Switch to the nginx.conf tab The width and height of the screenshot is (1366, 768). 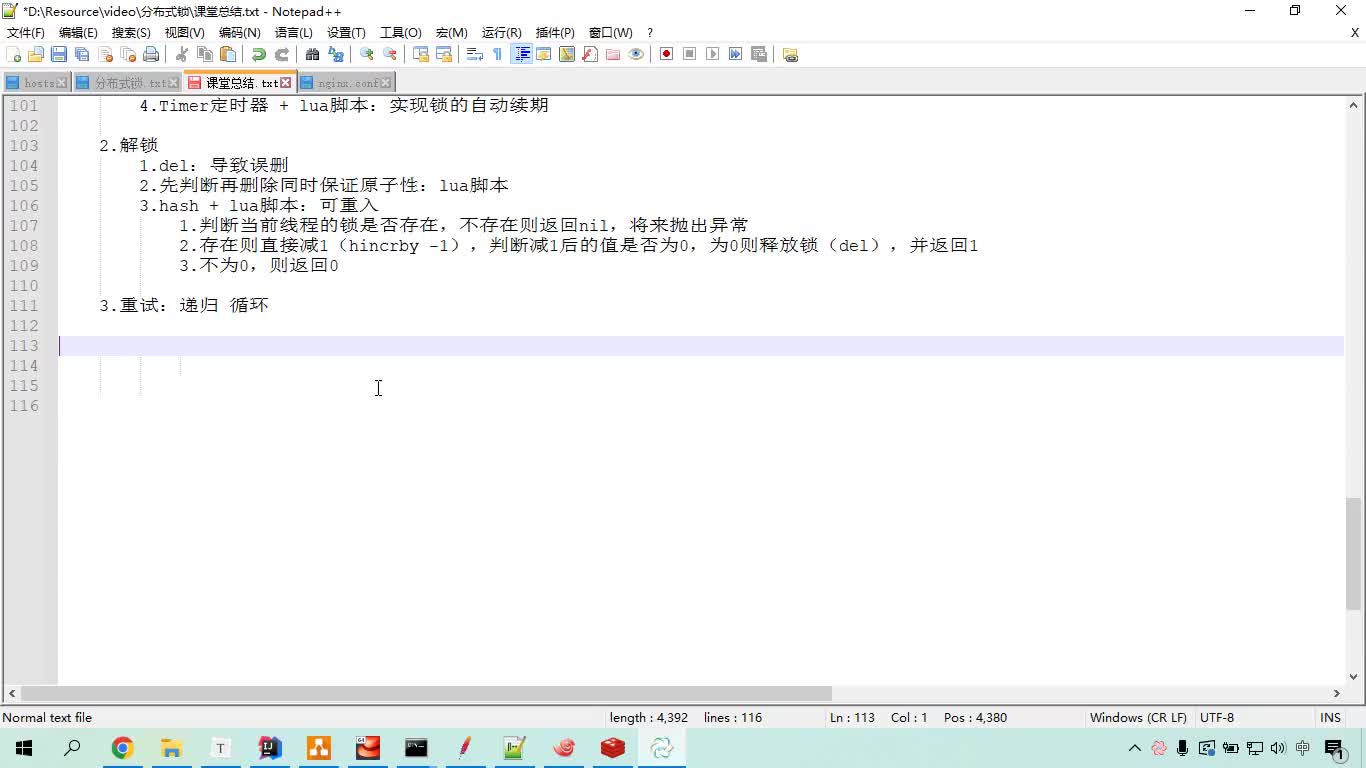tap(347, 83)
